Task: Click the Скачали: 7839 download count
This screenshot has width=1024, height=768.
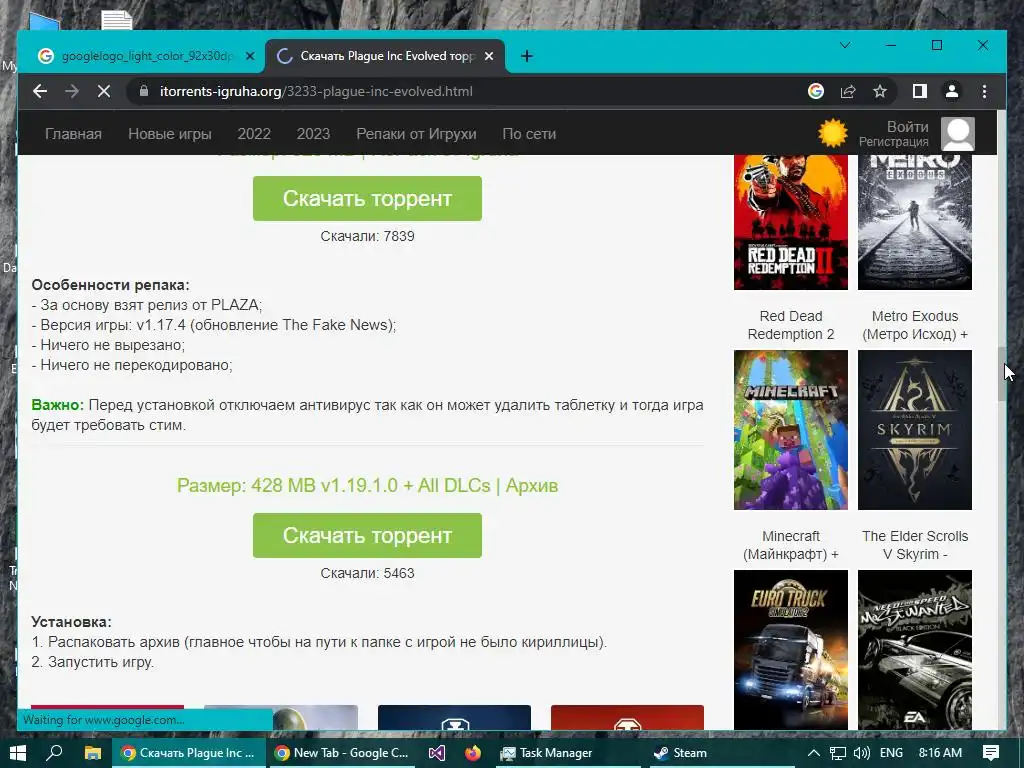Action: point(367,236)
